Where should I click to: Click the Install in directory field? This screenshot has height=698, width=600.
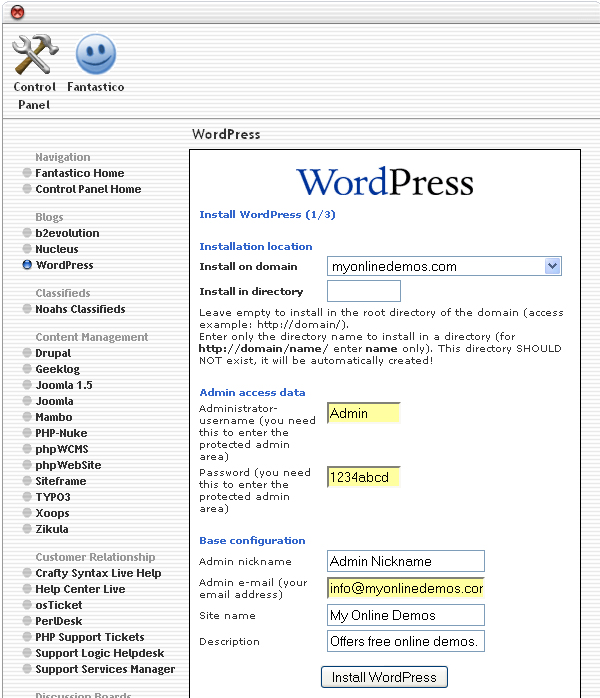364,291
